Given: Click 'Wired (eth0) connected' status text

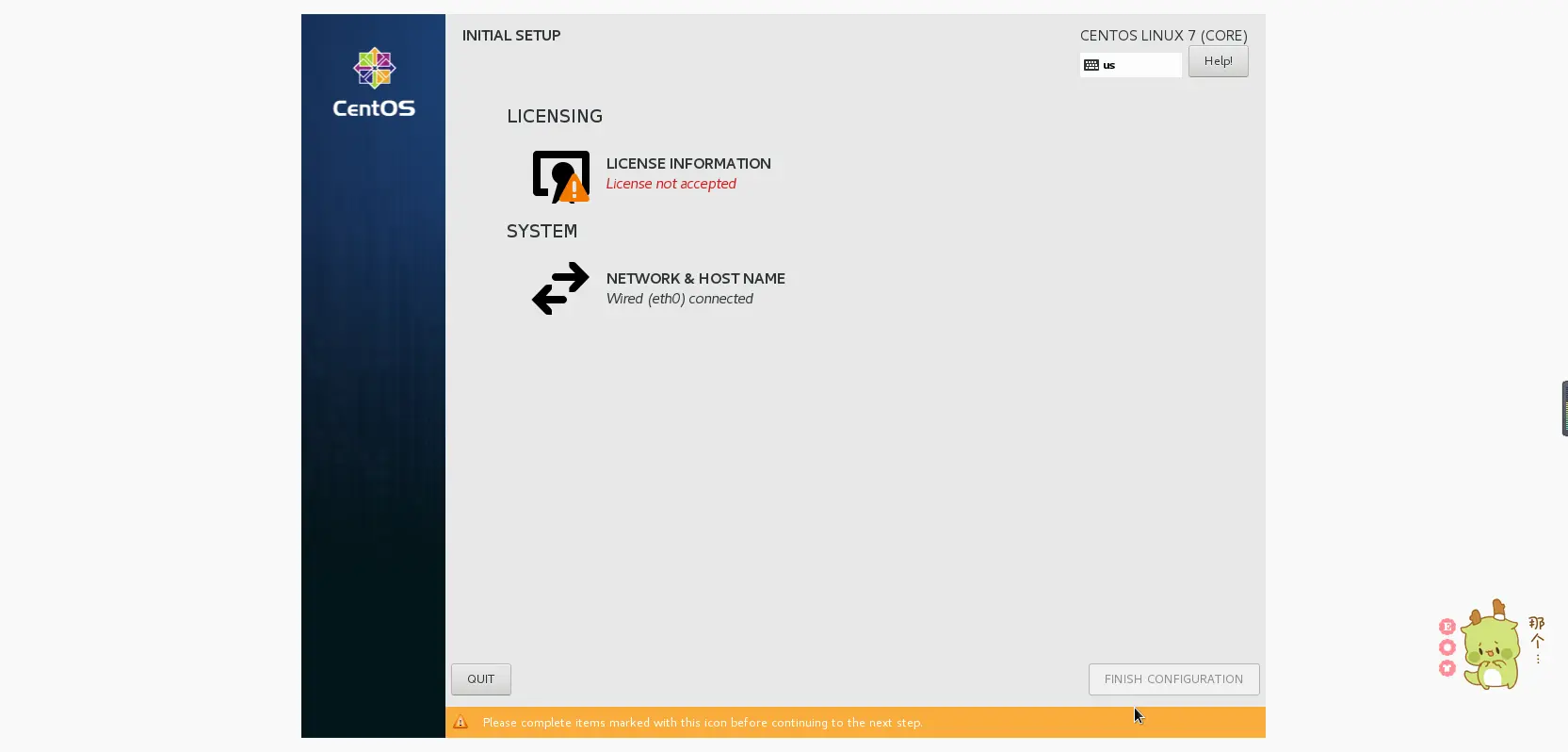Looking at the screenshot, I should coord(680,299).
